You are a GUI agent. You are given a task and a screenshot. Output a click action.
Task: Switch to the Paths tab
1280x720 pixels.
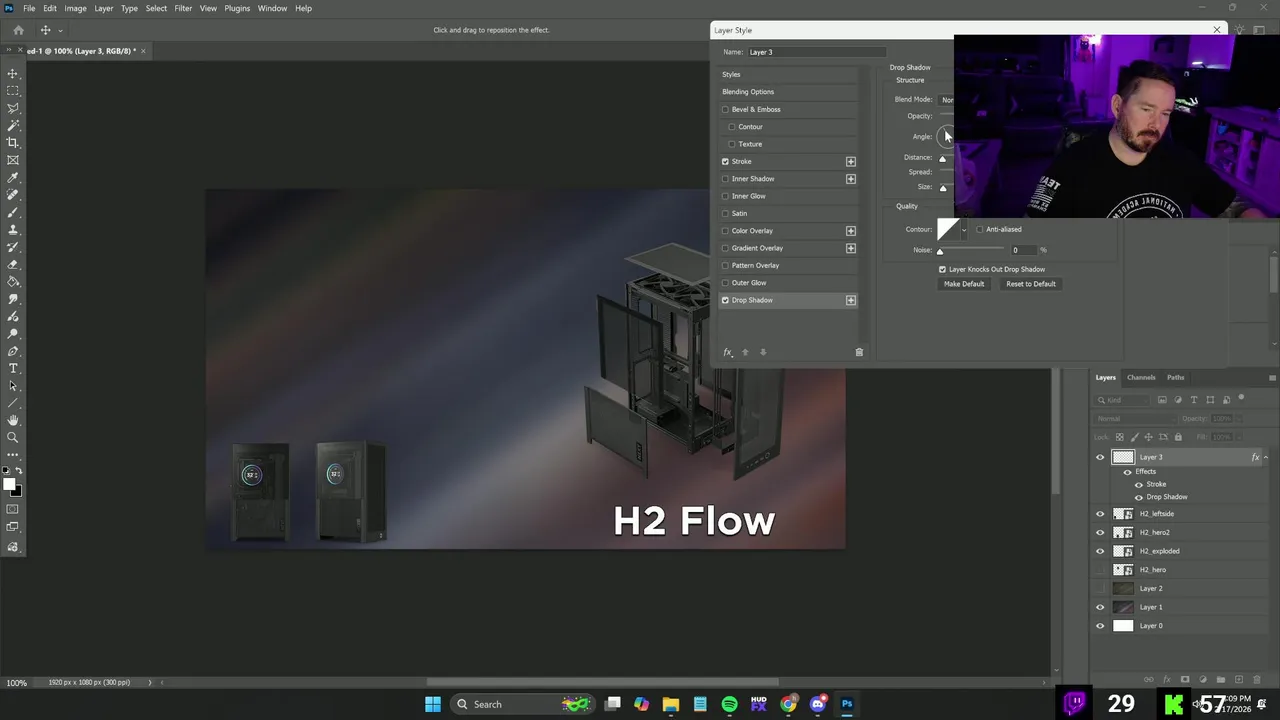click(1176, 378)
